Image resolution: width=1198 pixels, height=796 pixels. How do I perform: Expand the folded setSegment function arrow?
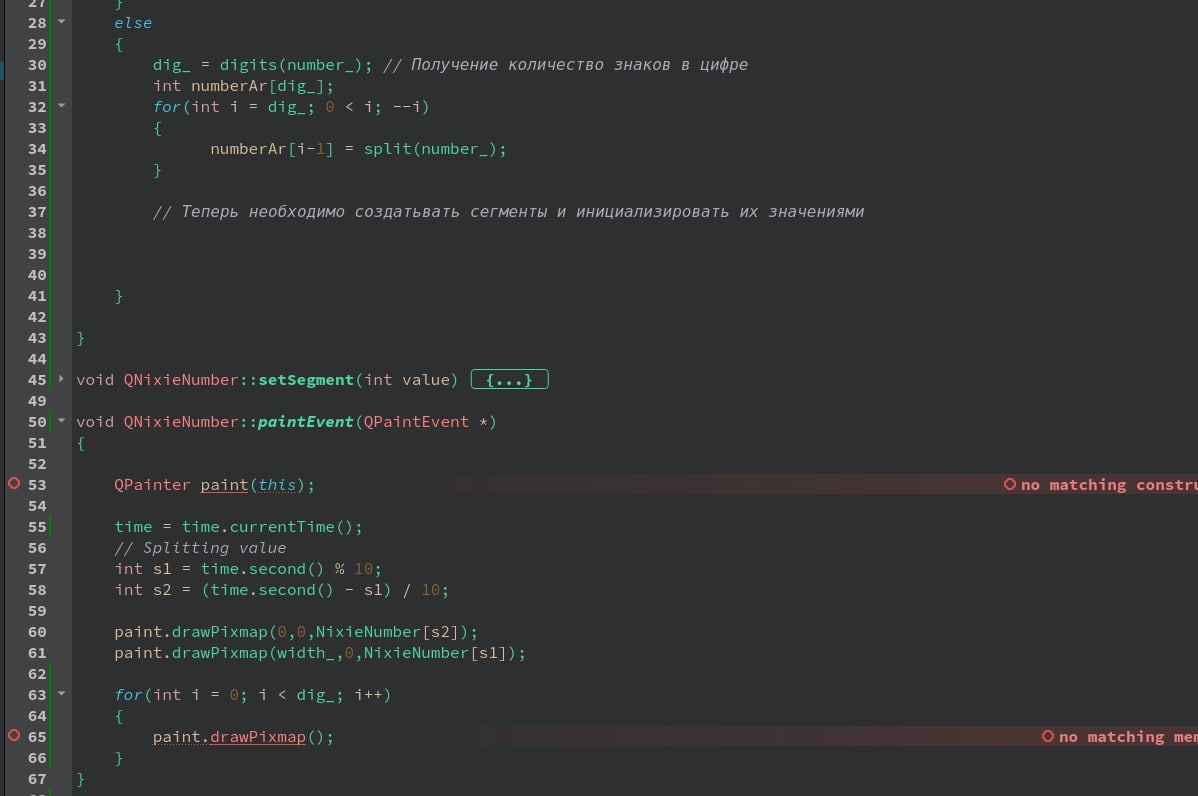coord(62,378)
